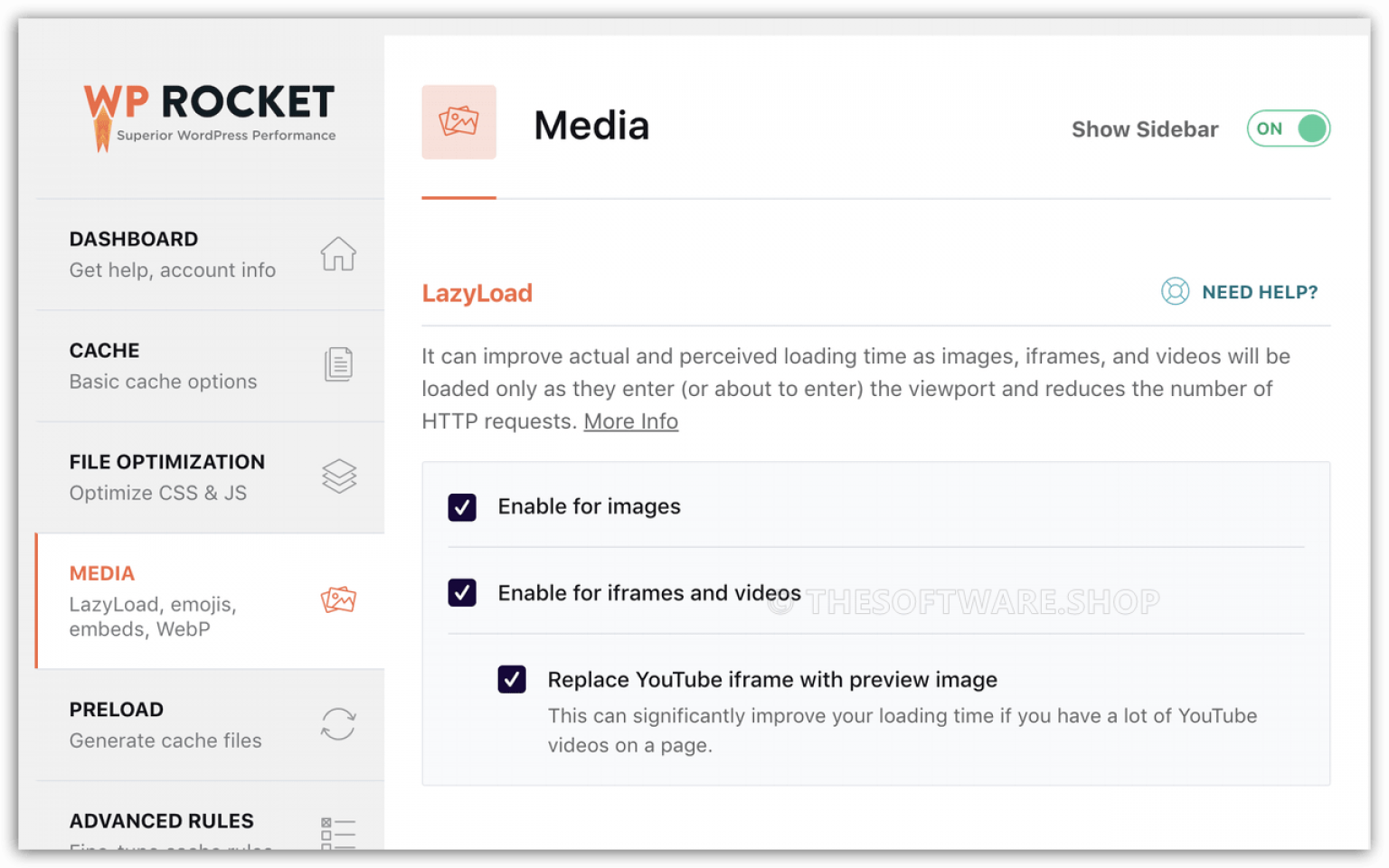The width and height of the screenshot is (1389, 868).
Task: Click the LazyLoad section heading
Action: (x=477, y=293)
